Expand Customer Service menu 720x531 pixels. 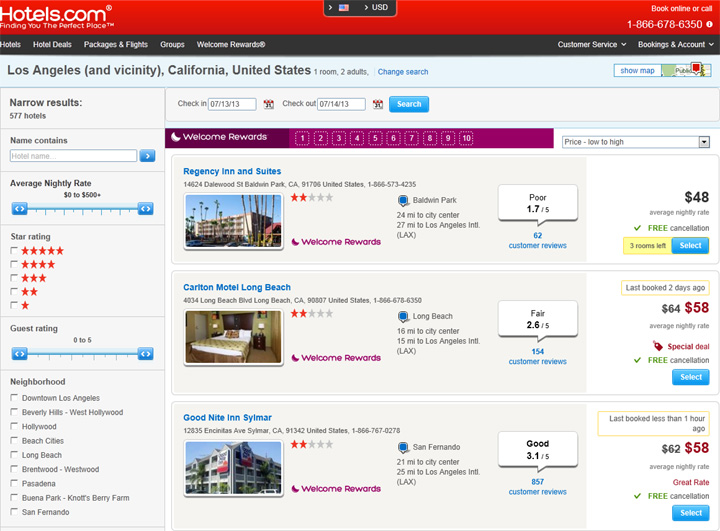pos(592,45)
